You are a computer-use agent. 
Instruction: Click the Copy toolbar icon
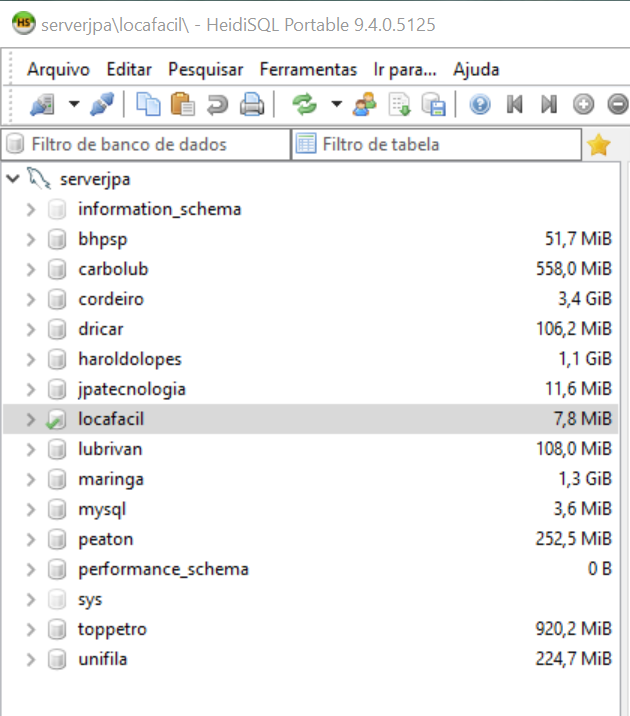click(x=148, y=105)
